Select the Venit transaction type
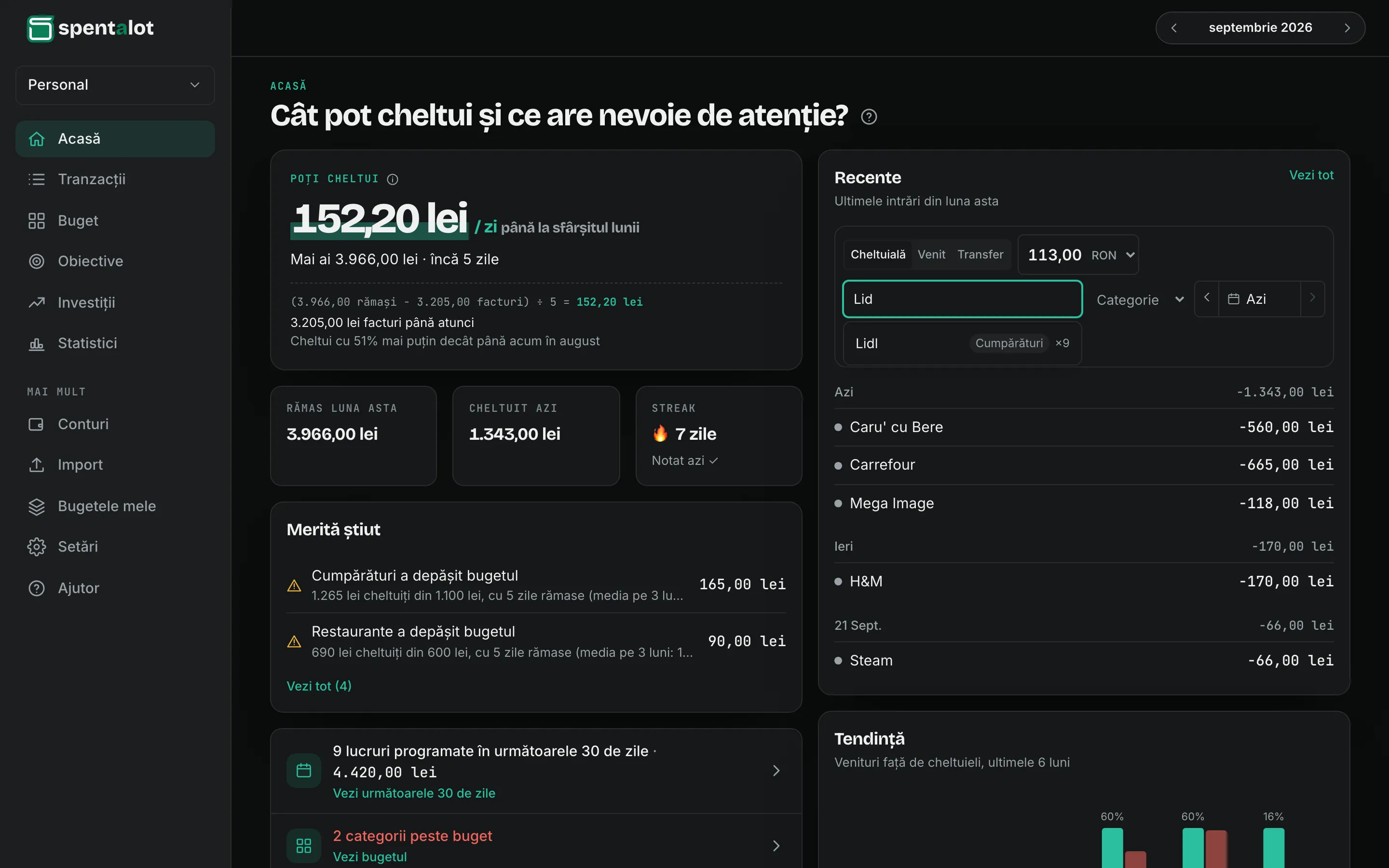The width and height of the screenshot is (1389, 868). coord(931,254)
